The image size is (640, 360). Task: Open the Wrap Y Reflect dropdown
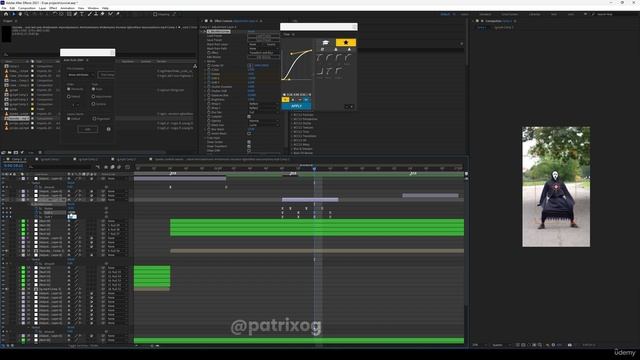pyautogui.click(x=263, y=108)
